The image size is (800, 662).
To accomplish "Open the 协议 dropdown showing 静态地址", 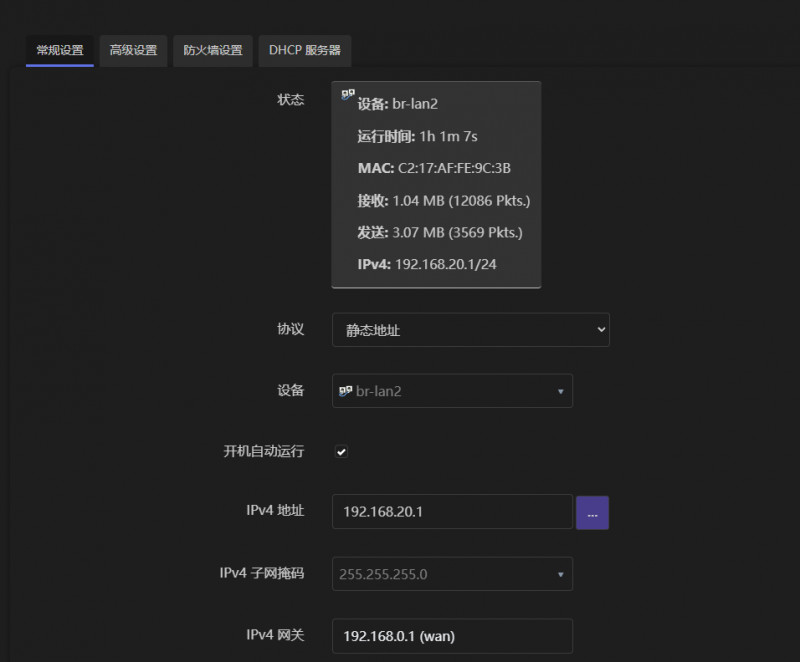I will (470, 330).
